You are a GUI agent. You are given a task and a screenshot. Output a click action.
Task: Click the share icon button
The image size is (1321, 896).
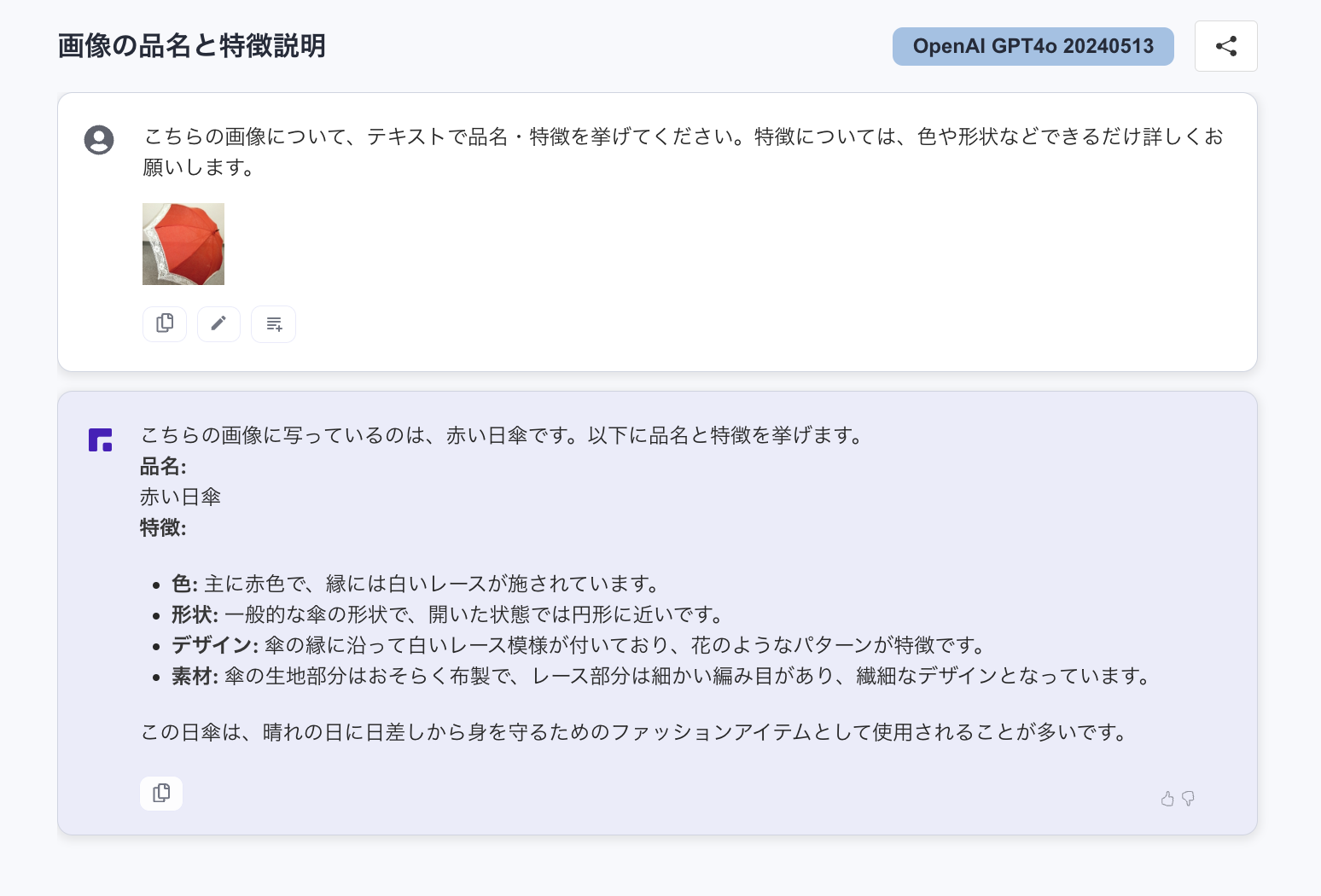tap(1225, 46)
